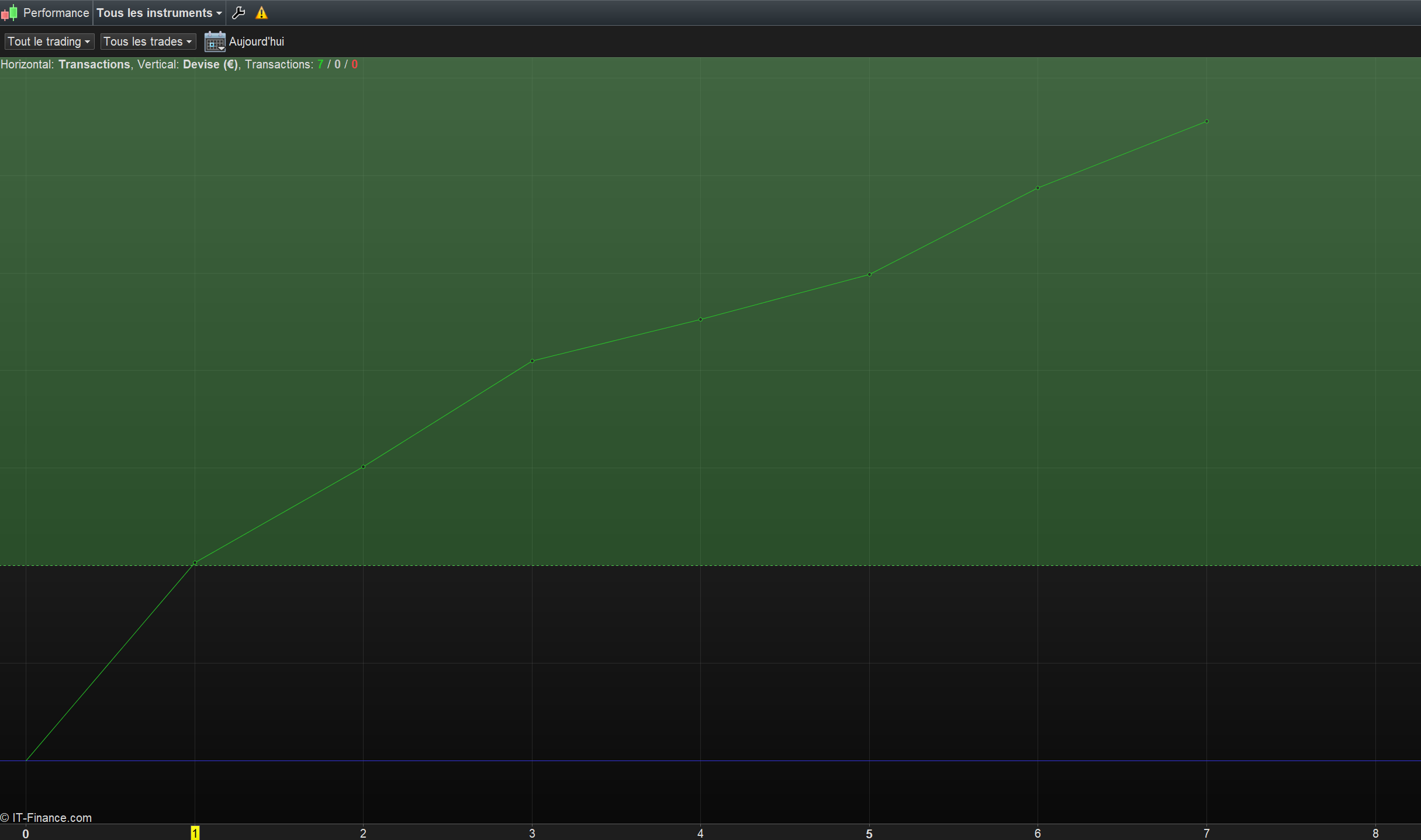Click the Performance title label
The image size is (1421, 840).
56,13
